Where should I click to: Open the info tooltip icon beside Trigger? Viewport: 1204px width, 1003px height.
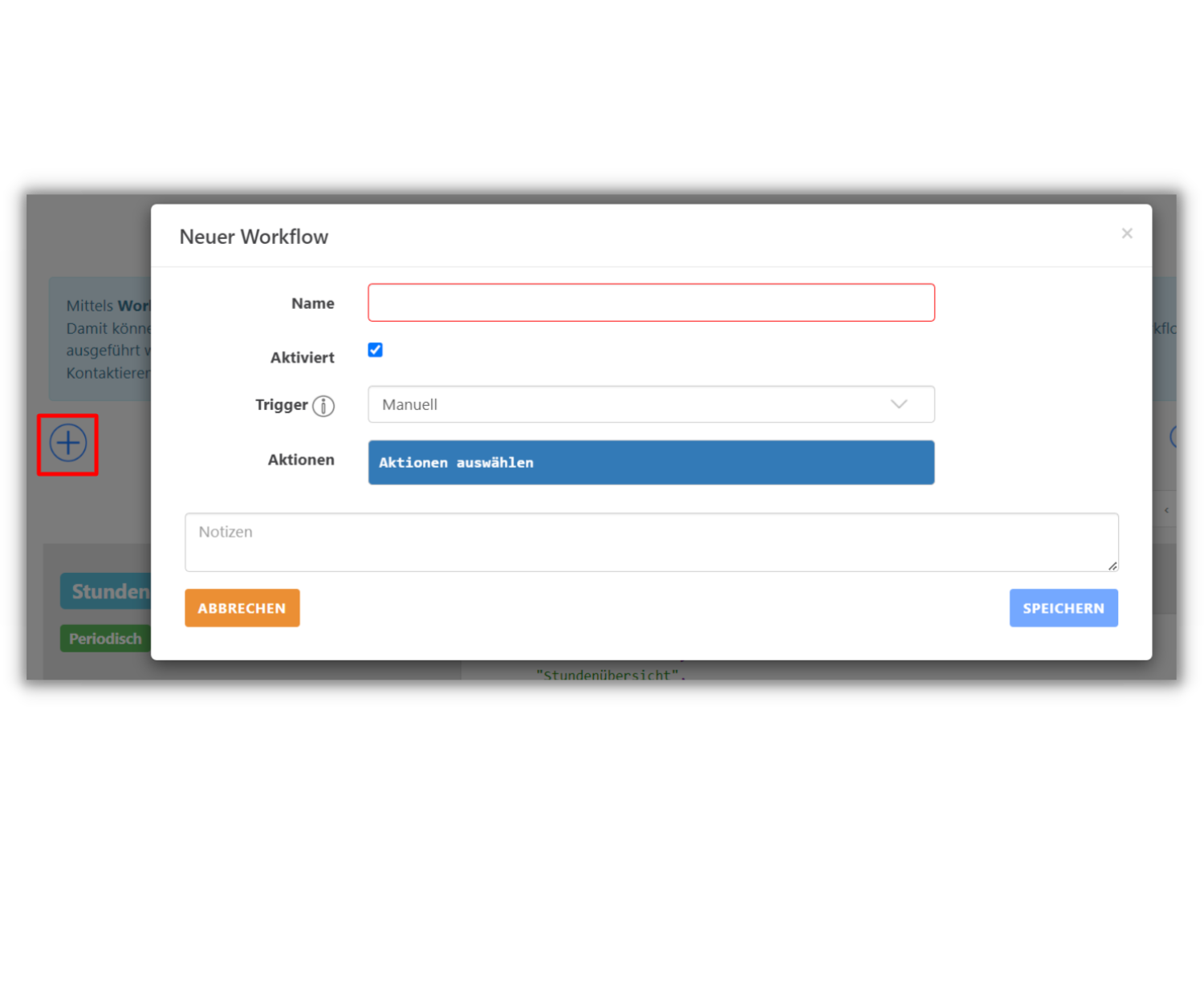pos(324,407)
